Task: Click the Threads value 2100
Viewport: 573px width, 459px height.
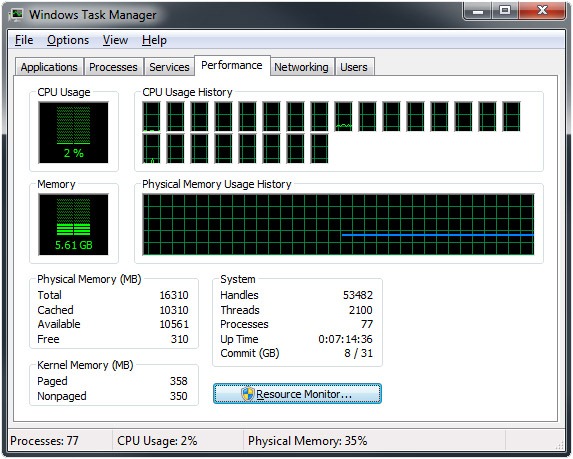Action: click(x=360, y=310)
